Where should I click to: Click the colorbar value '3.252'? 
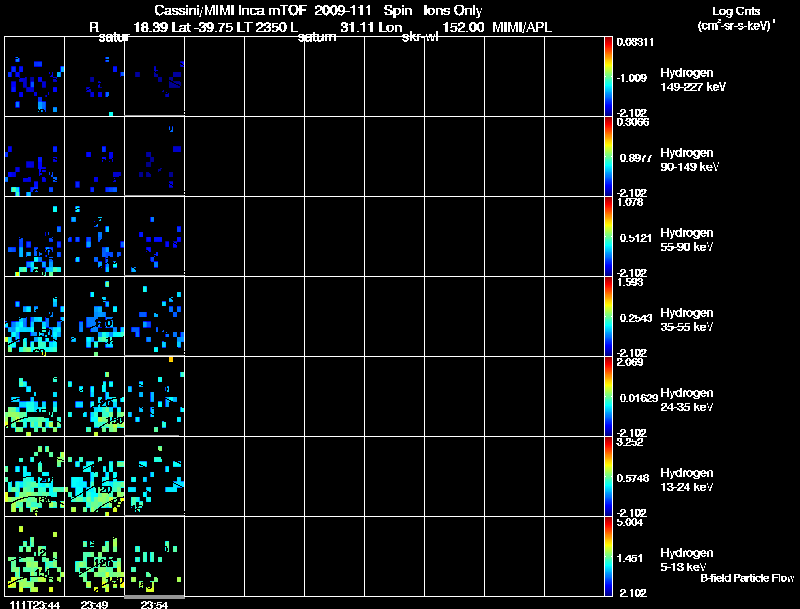[630, 442]
